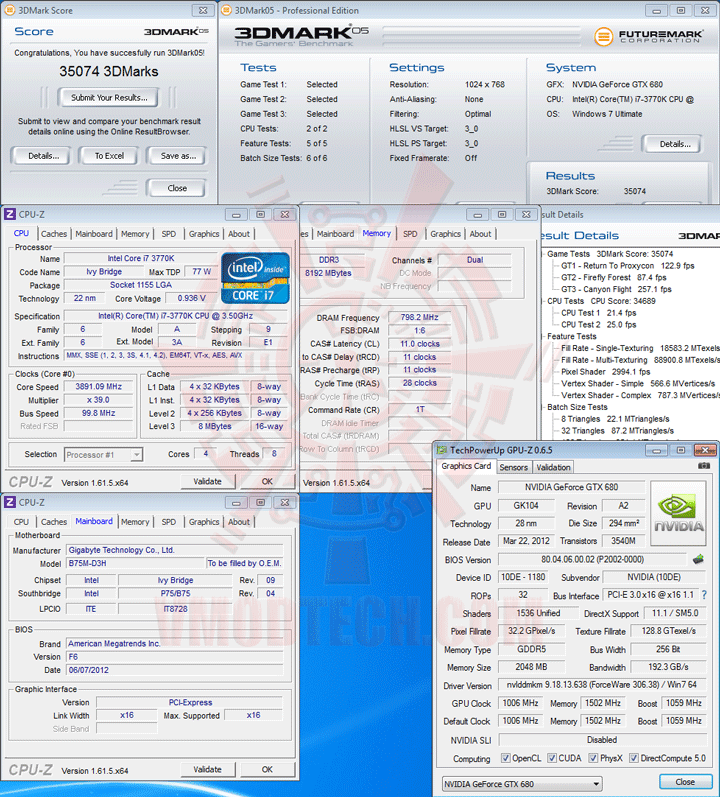Toggle the CUDA checkbox

pyautogui.click(x=552, y=758)
